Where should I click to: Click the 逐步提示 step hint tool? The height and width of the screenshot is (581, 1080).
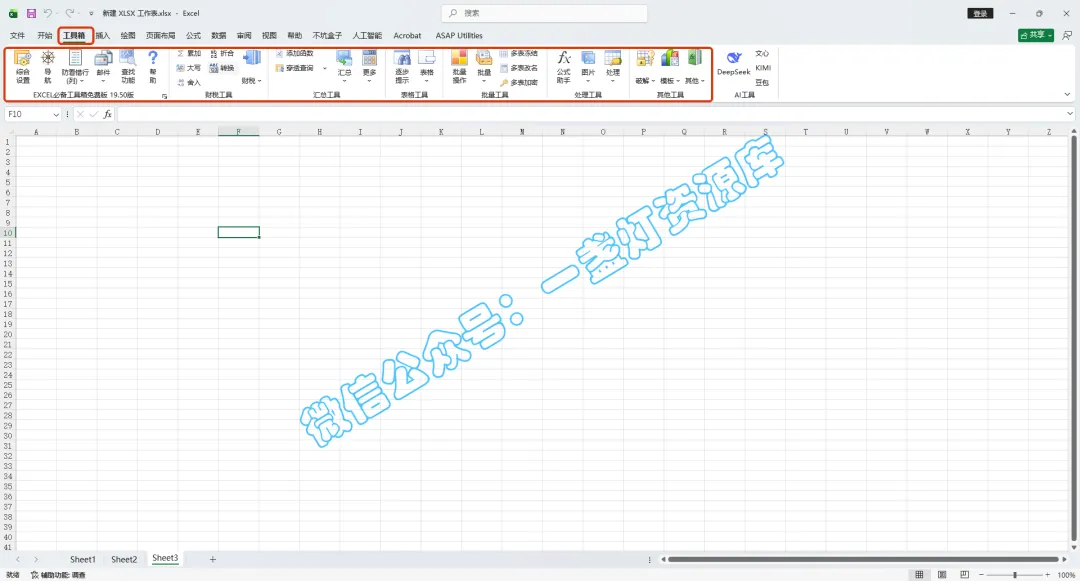(402, 67)
